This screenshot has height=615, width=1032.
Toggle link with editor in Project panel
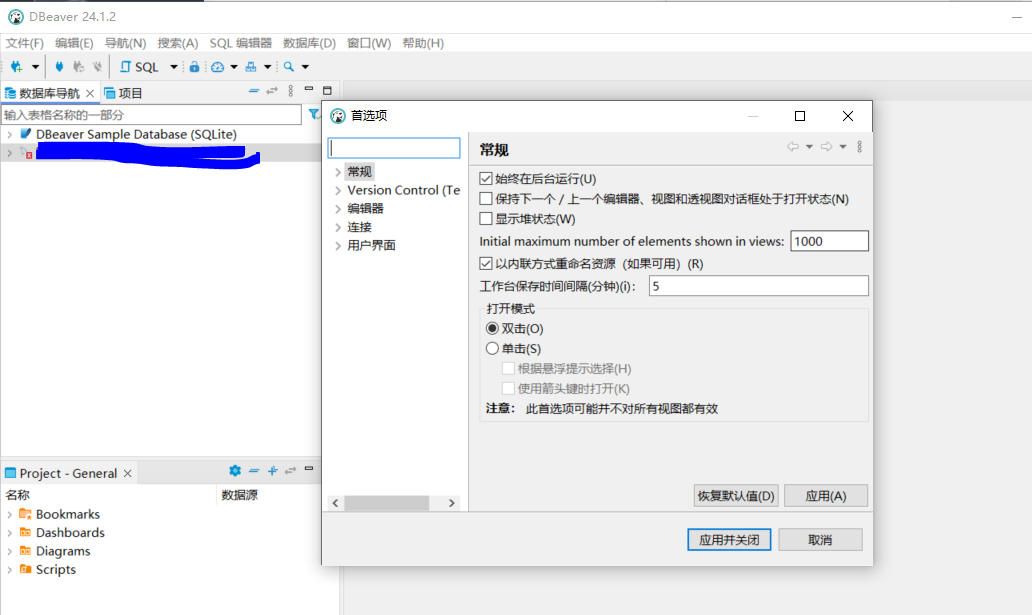pos(290,471)
